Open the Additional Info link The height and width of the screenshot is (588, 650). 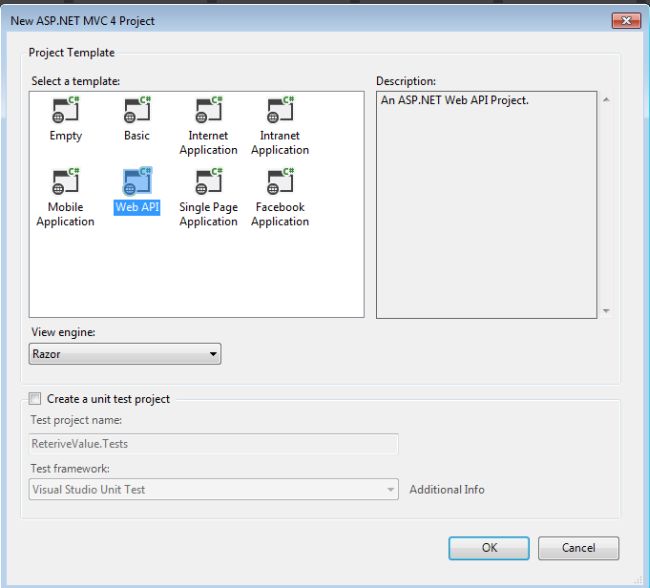447,490
